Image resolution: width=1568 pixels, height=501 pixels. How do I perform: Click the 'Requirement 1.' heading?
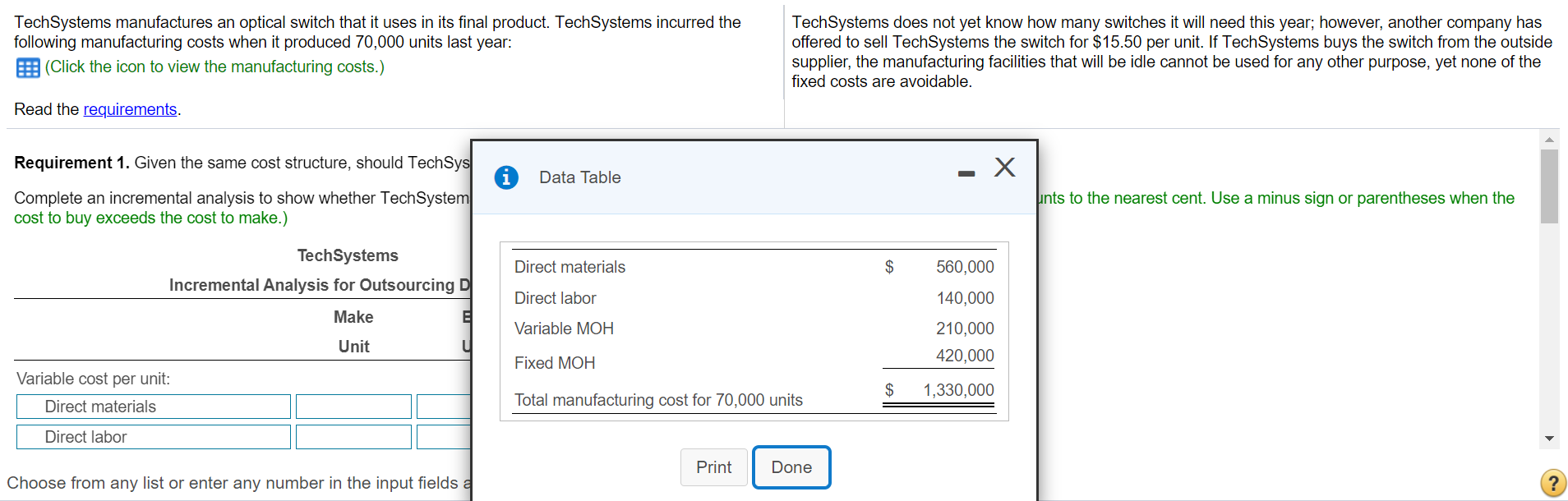pyautogui.click(x=71, y=163)
